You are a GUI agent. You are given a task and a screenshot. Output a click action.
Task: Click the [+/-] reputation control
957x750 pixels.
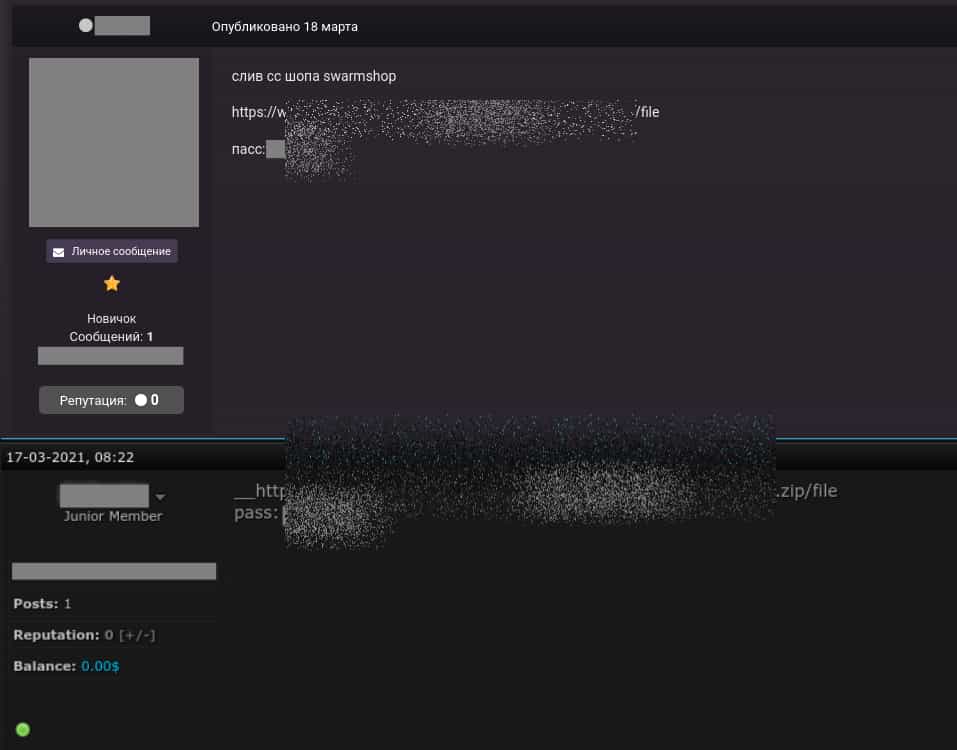click(x=137, y=635)
